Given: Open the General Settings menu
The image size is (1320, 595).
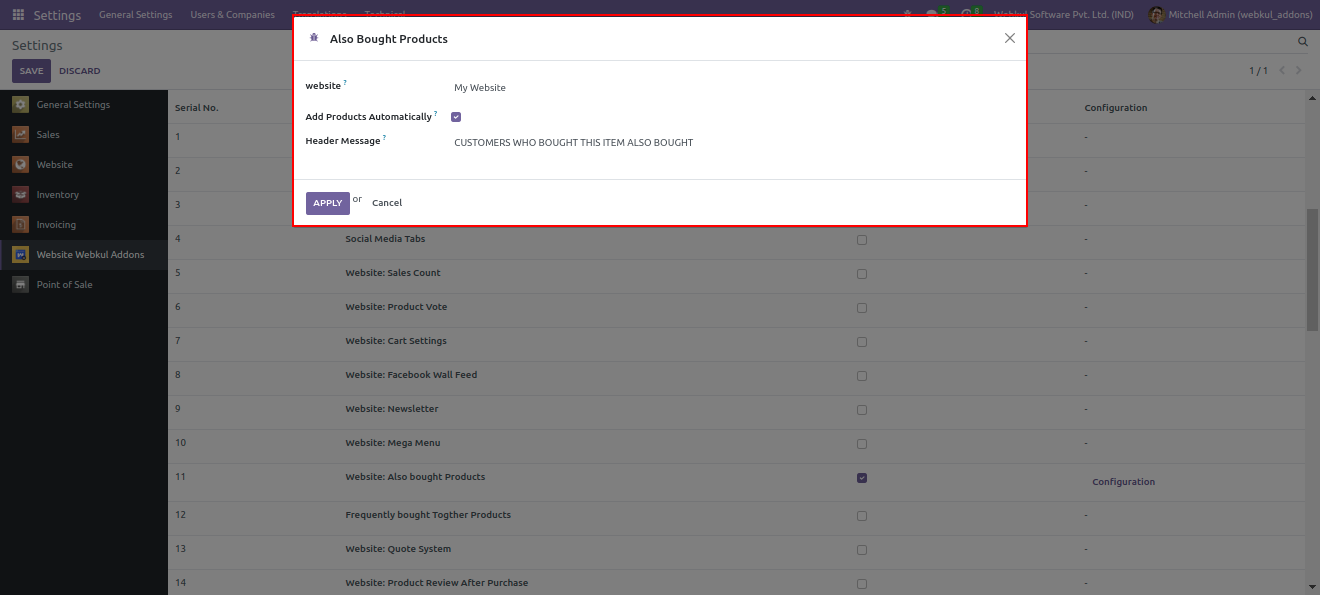Looking at the screenshot, I should click(x=135, y=15).
